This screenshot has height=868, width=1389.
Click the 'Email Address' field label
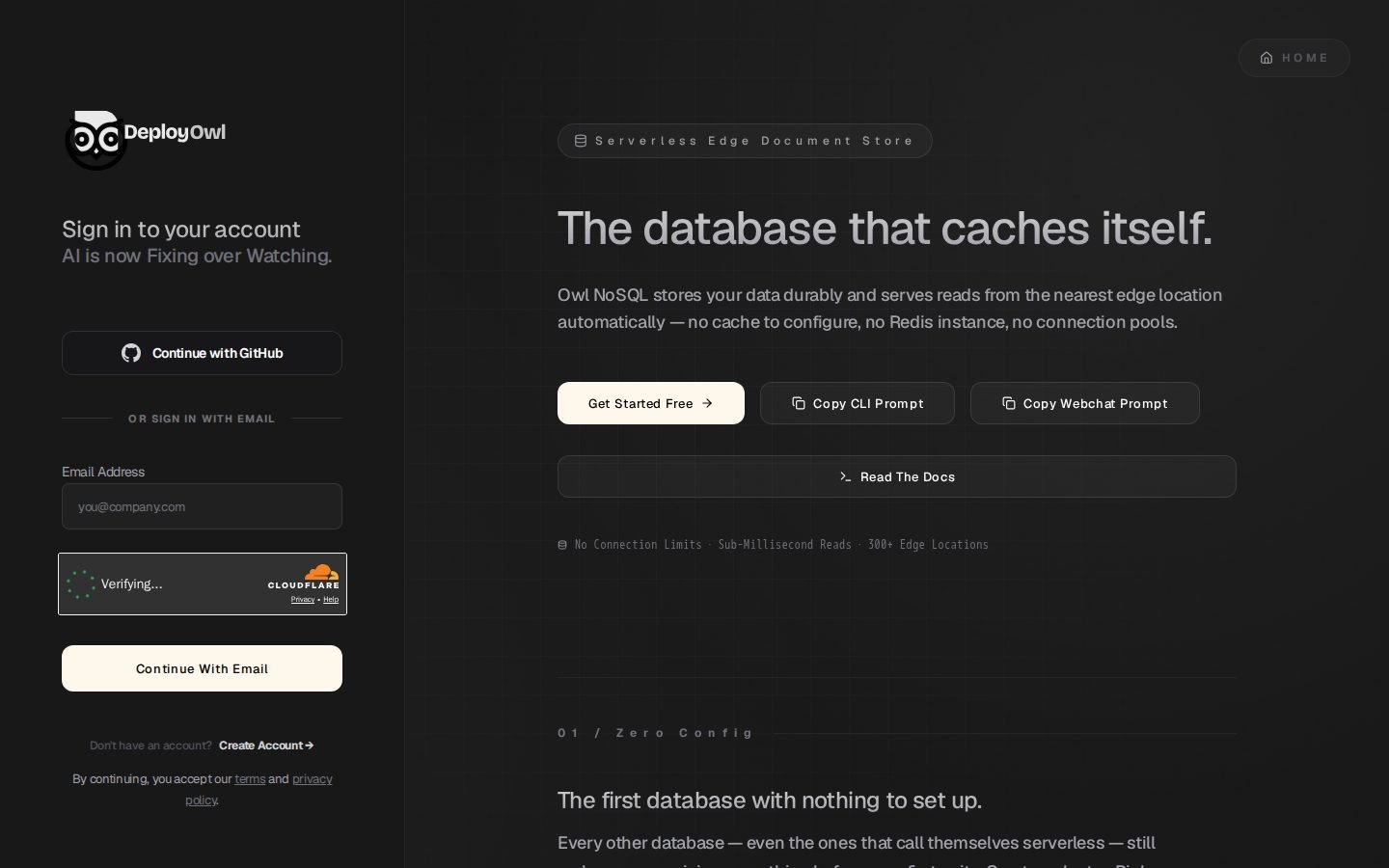(x=103, y=472)
